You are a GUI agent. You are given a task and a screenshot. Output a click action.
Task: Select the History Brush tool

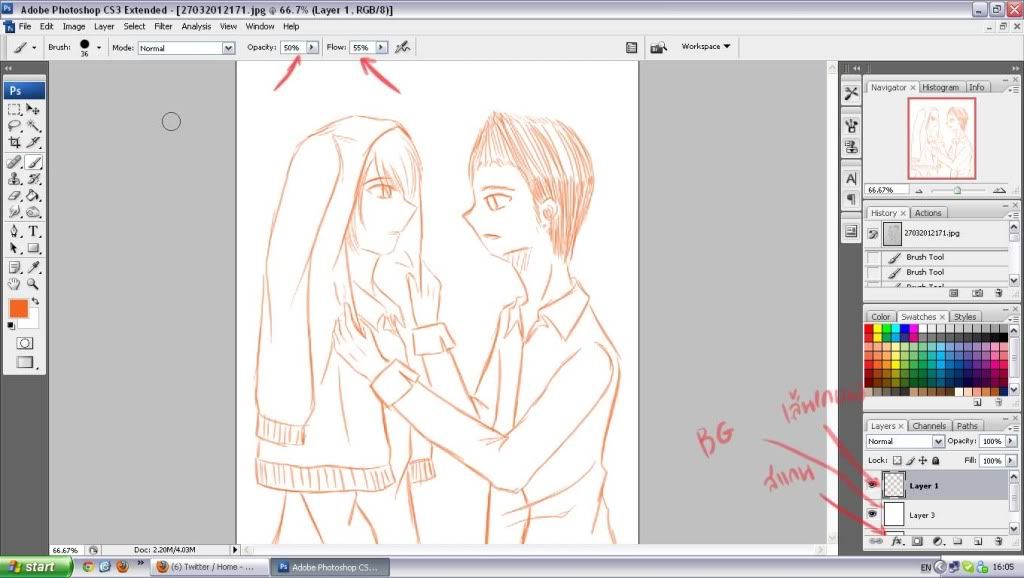coord(33,178)
